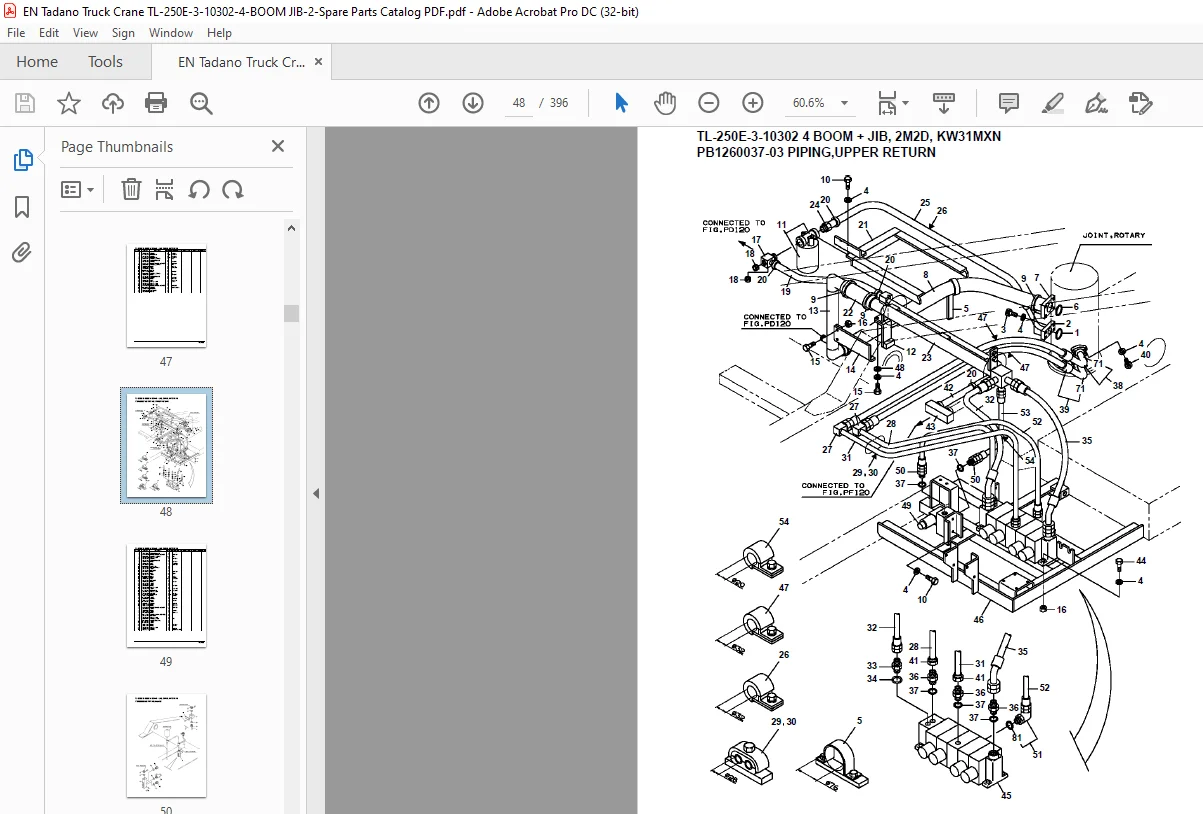Add a comment with the note icon
Screen dimensions: 1203x814
coord(1009,103)
